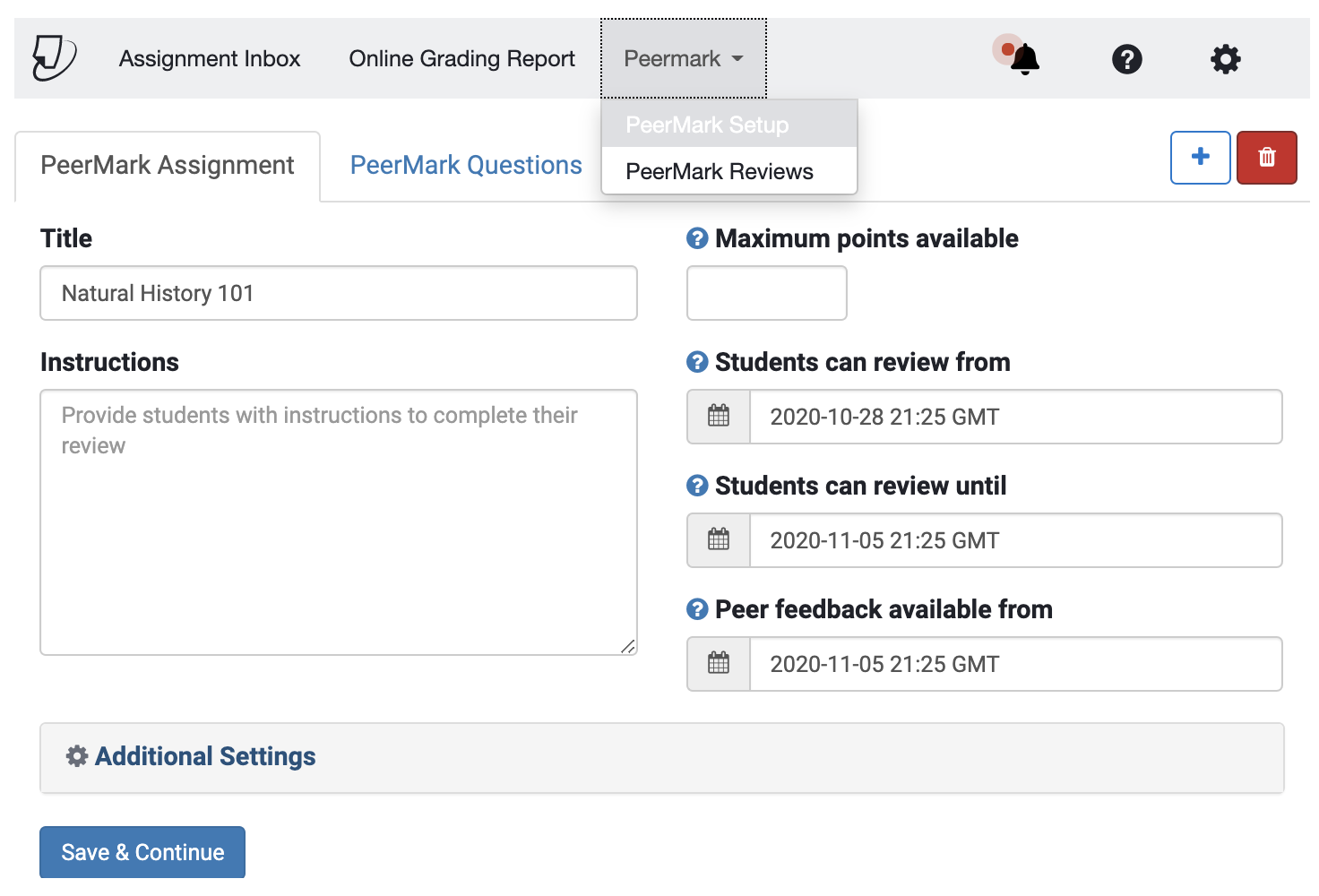Click the 'Instructions' label text
The height and width of the screenshot is (896, 1319).
point(109,362)
